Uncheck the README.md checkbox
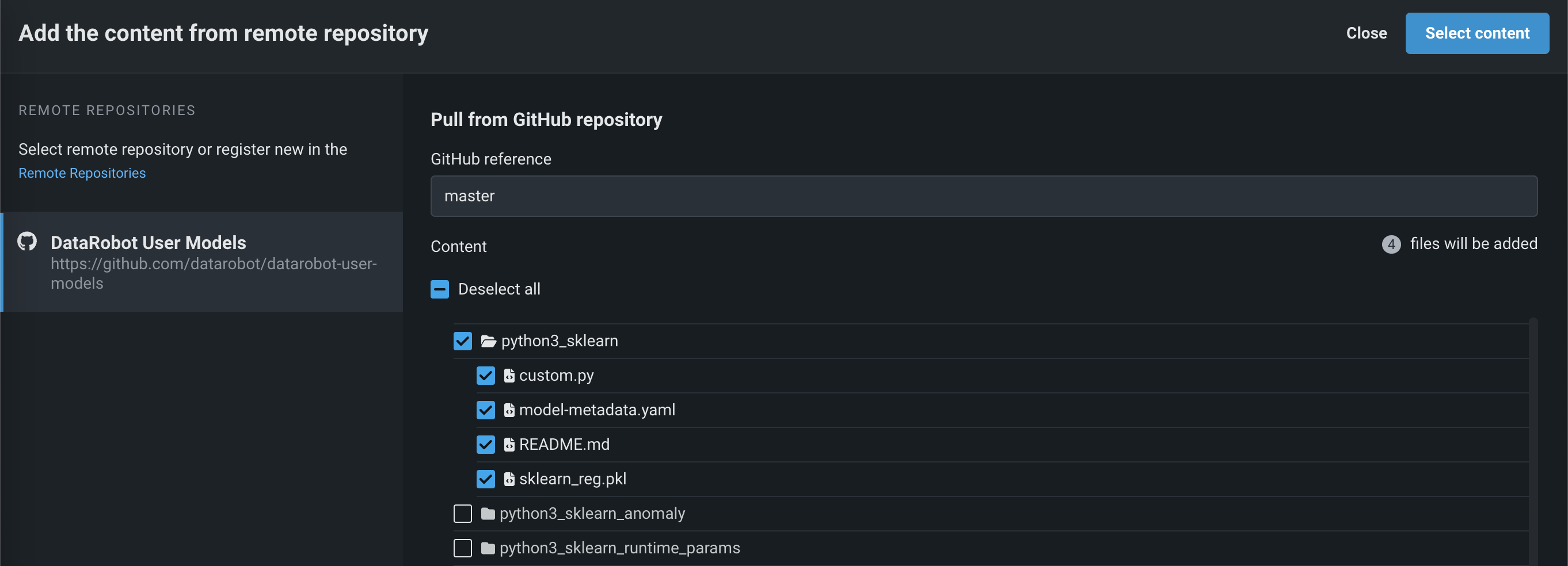Image resolution: width=1568 pixels, height=566 pixels. pos(486,445)
